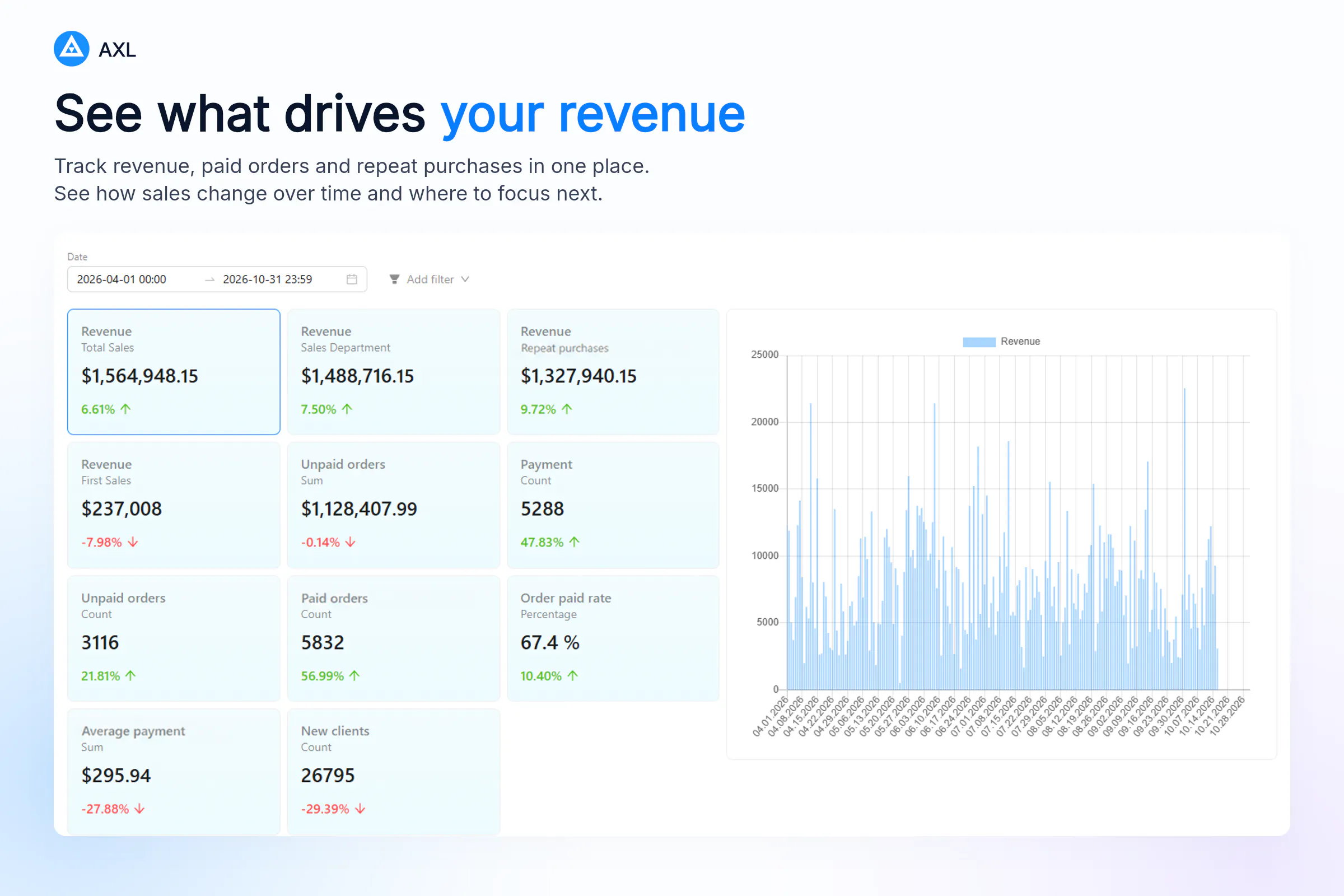
Task: Select the Revenue First Sales card
Action: tap(174, 505)
